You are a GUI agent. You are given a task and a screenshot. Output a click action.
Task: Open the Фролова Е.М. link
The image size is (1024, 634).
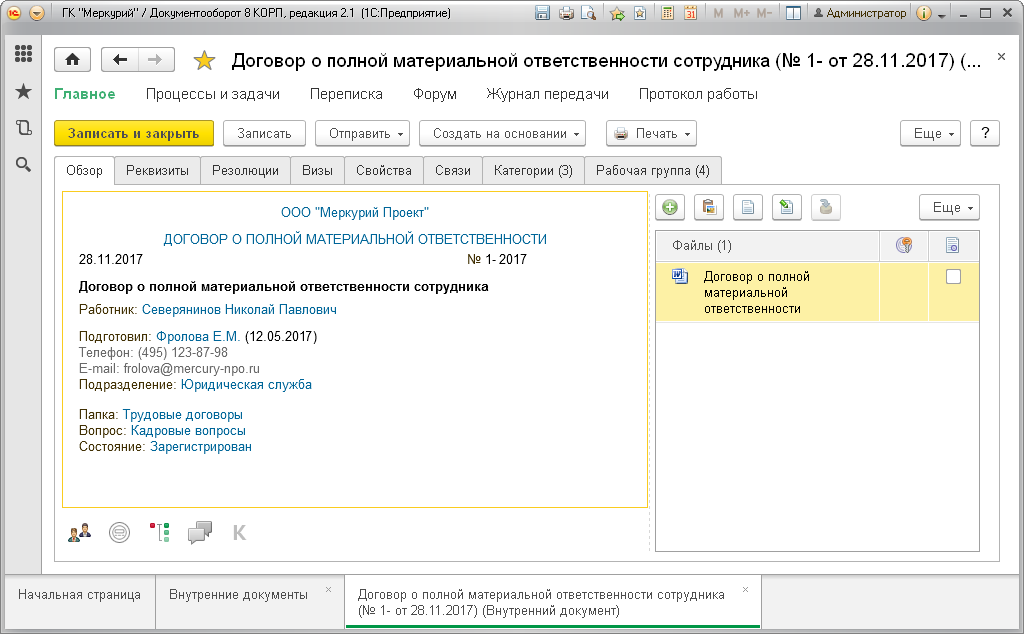pos(198,336)
